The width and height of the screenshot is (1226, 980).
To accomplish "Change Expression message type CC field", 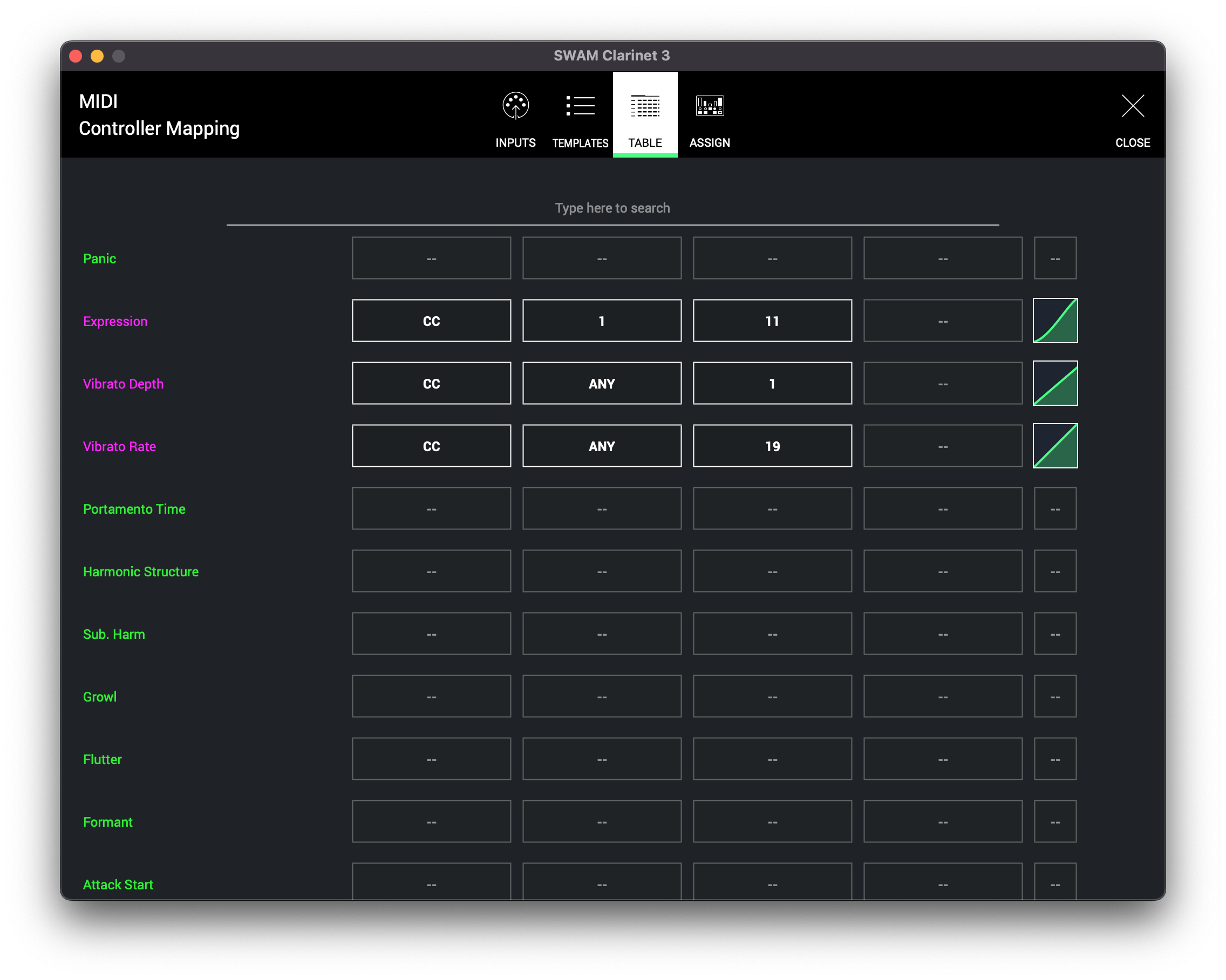I will pyautogui.click(x=431, y=321).
